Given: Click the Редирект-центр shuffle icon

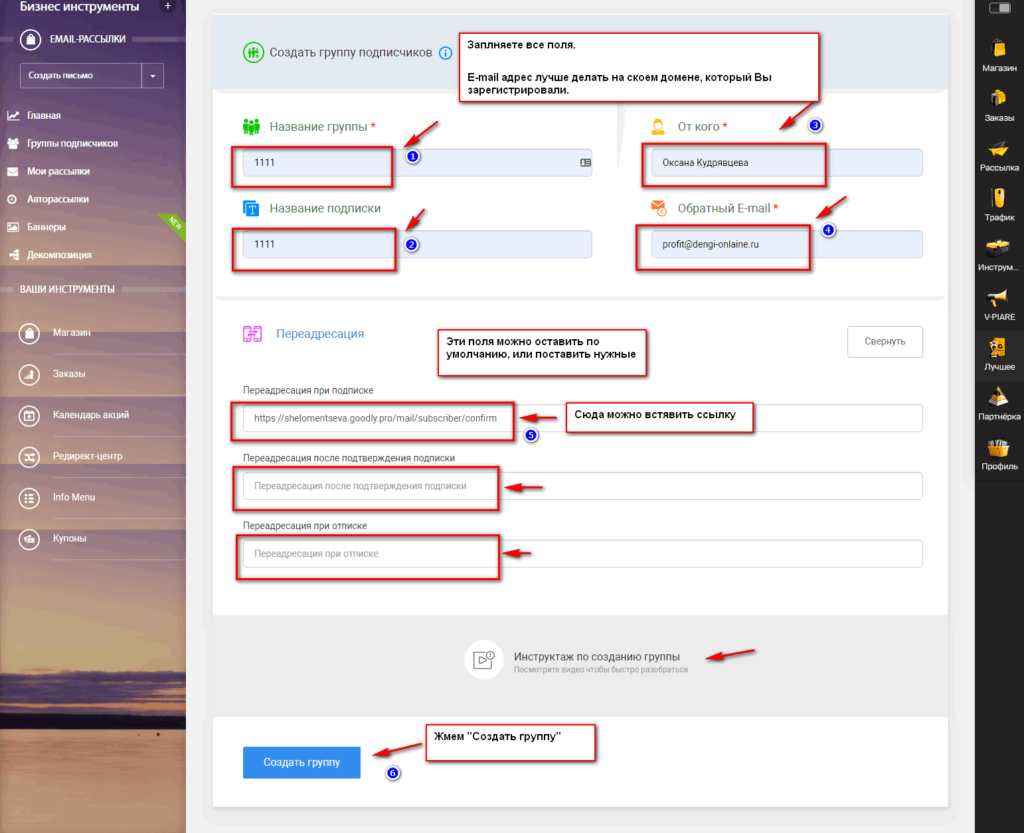Looking at the screenshot, I should click(29, 456).
